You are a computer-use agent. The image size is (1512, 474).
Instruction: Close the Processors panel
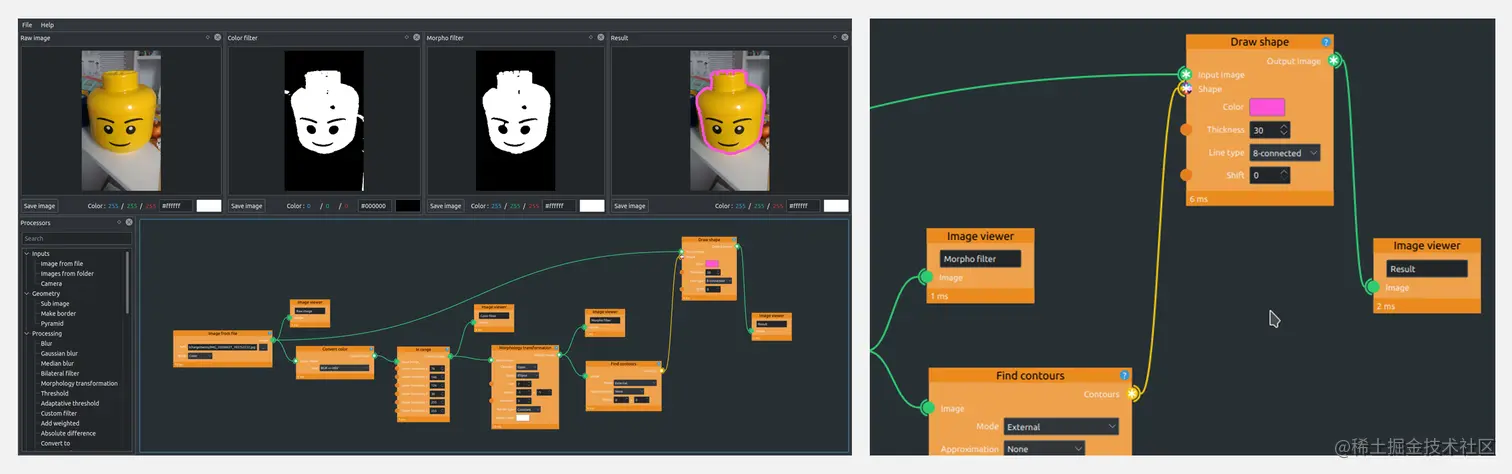point(130,223)
